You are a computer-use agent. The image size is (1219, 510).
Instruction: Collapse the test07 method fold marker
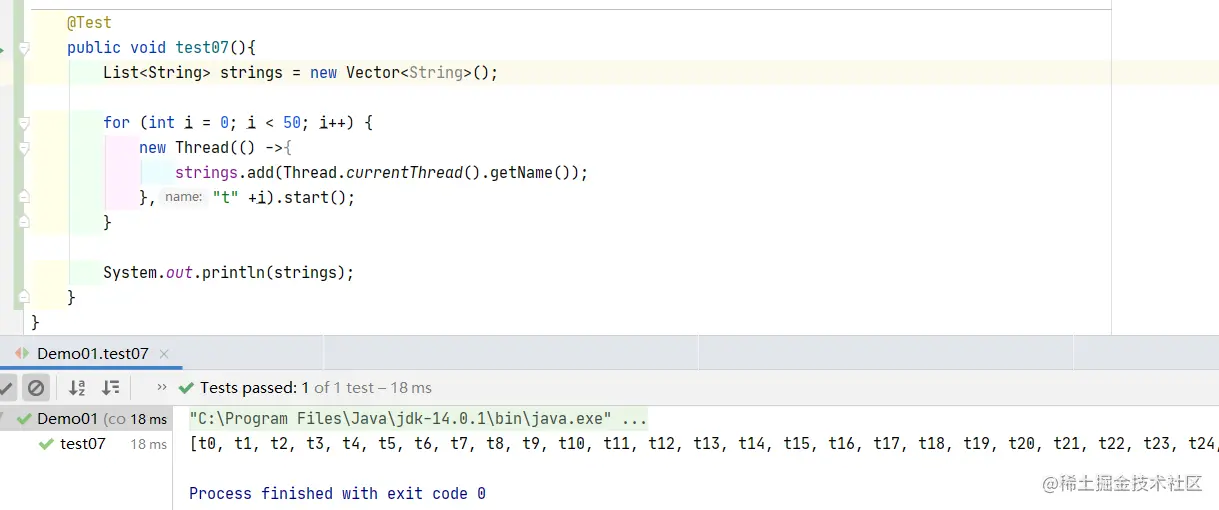(24, 48)
